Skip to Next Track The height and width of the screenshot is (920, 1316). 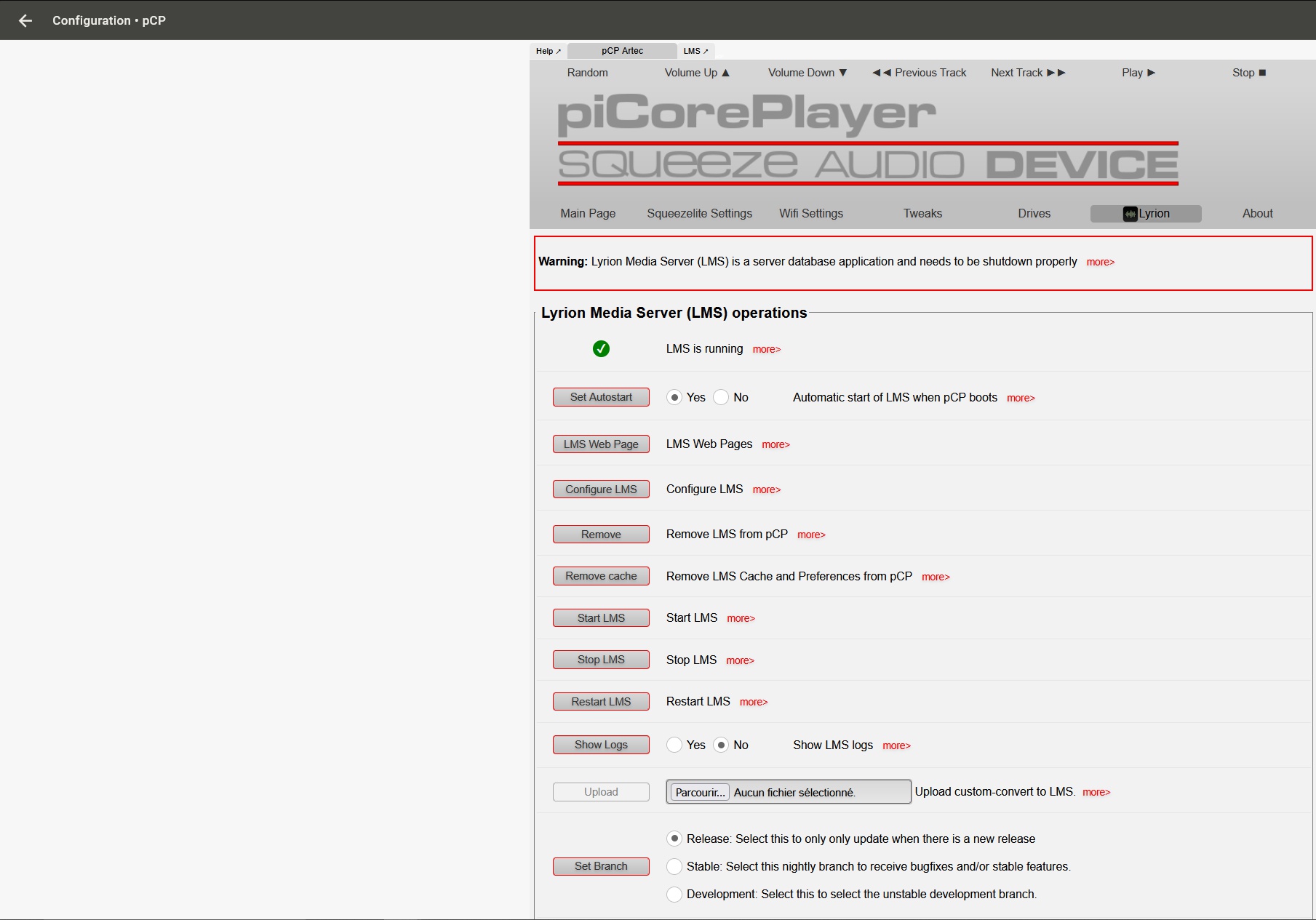click(x=1027, y=73)
